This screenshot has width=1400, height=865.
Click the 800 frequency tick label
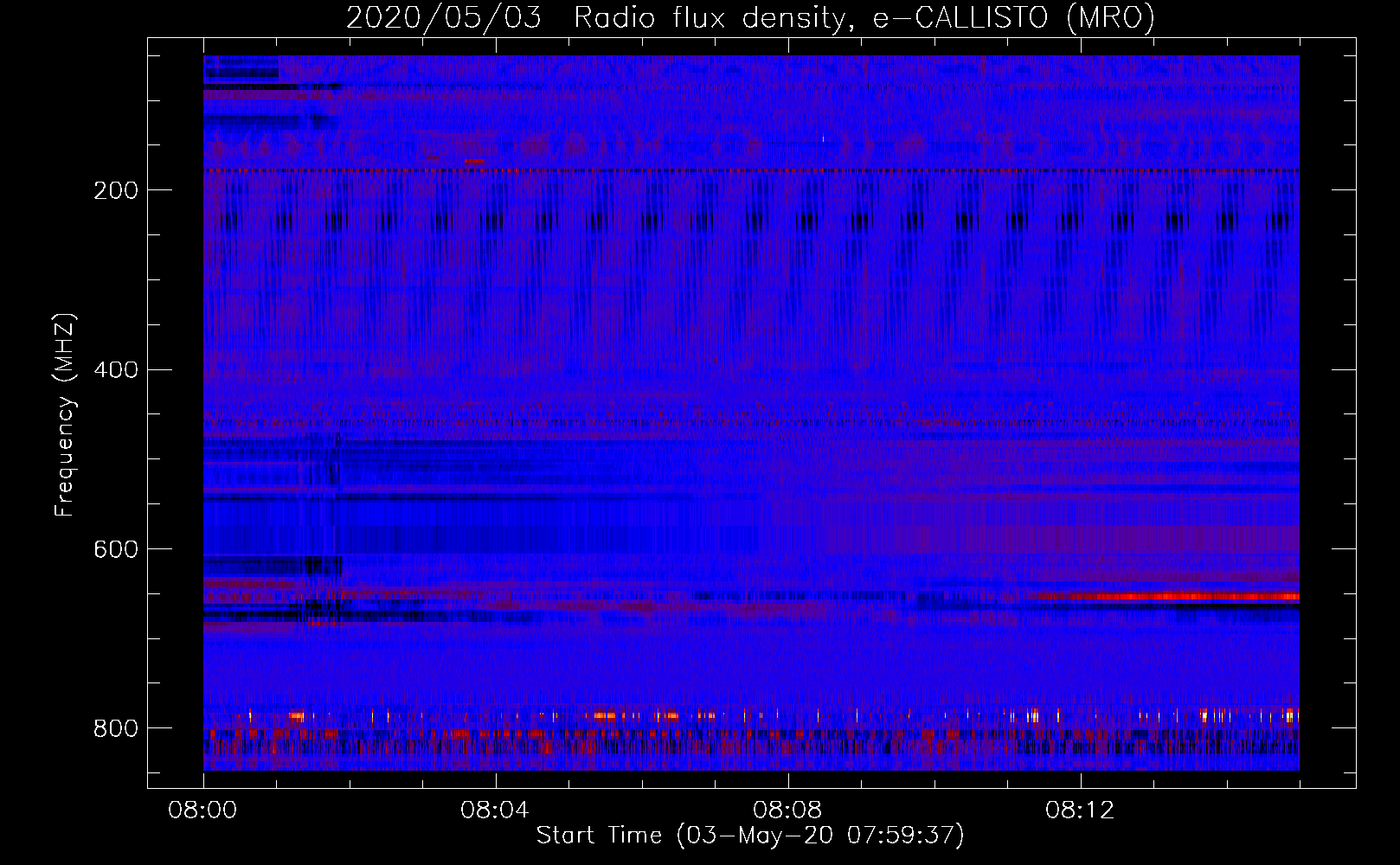tap(116, 728)
